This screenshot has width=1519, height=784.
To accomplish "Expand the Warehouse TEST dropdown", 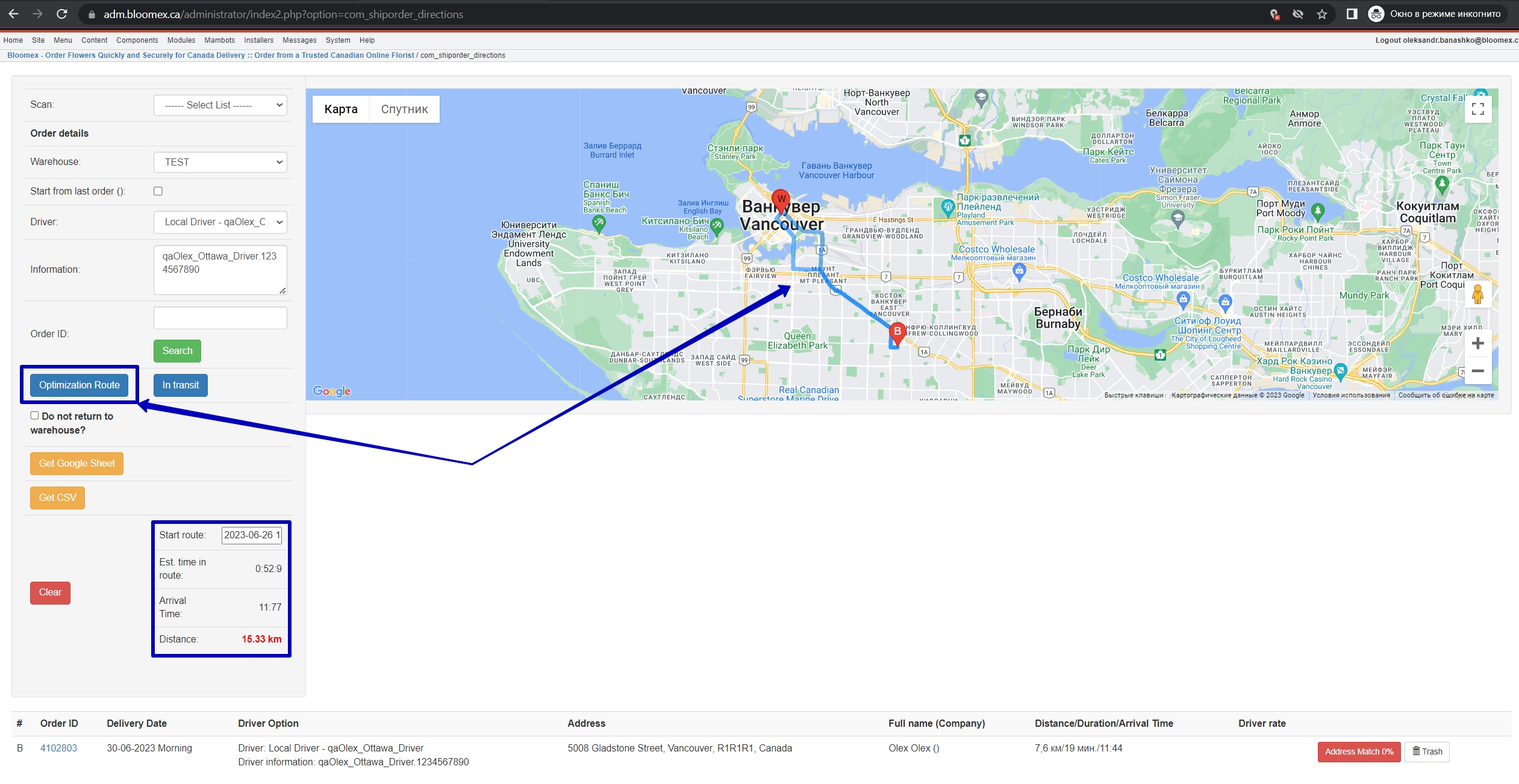I will coord(220,162).
